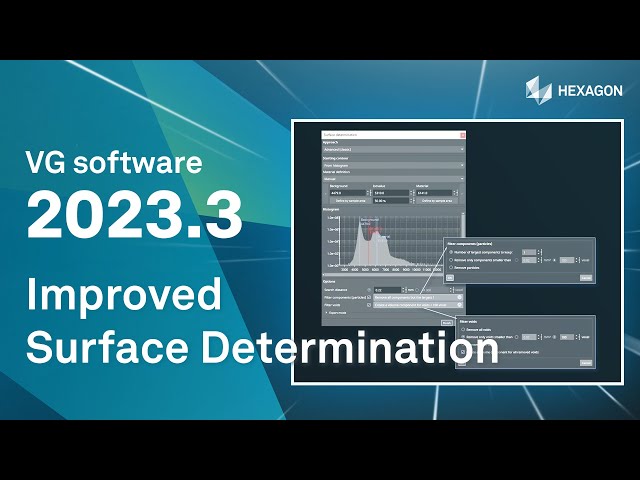Open the Starting contour dropdown
This screenshot has height=480, width=640.
coord(393,165)
